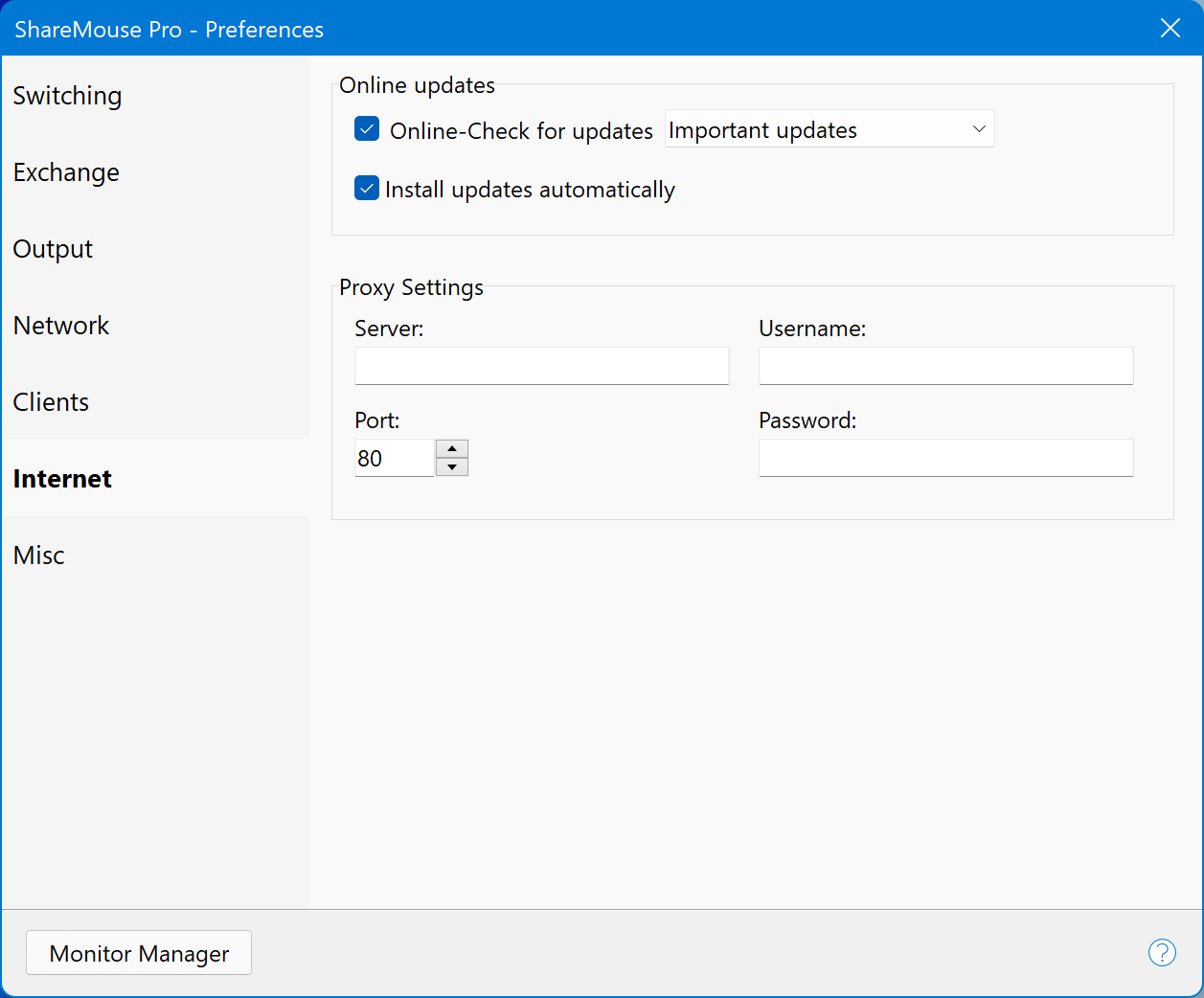Click into the proxy Username field
Image resolution: width=1204 pixels, height=998 pixels.
click(x=946, y=366)
